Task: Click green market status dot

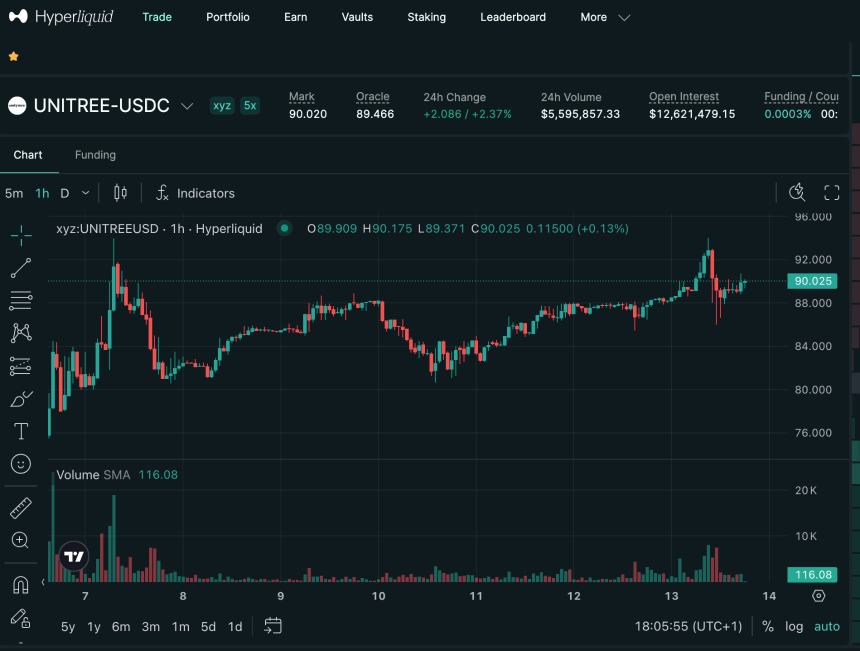Action: tap(284, 228)
